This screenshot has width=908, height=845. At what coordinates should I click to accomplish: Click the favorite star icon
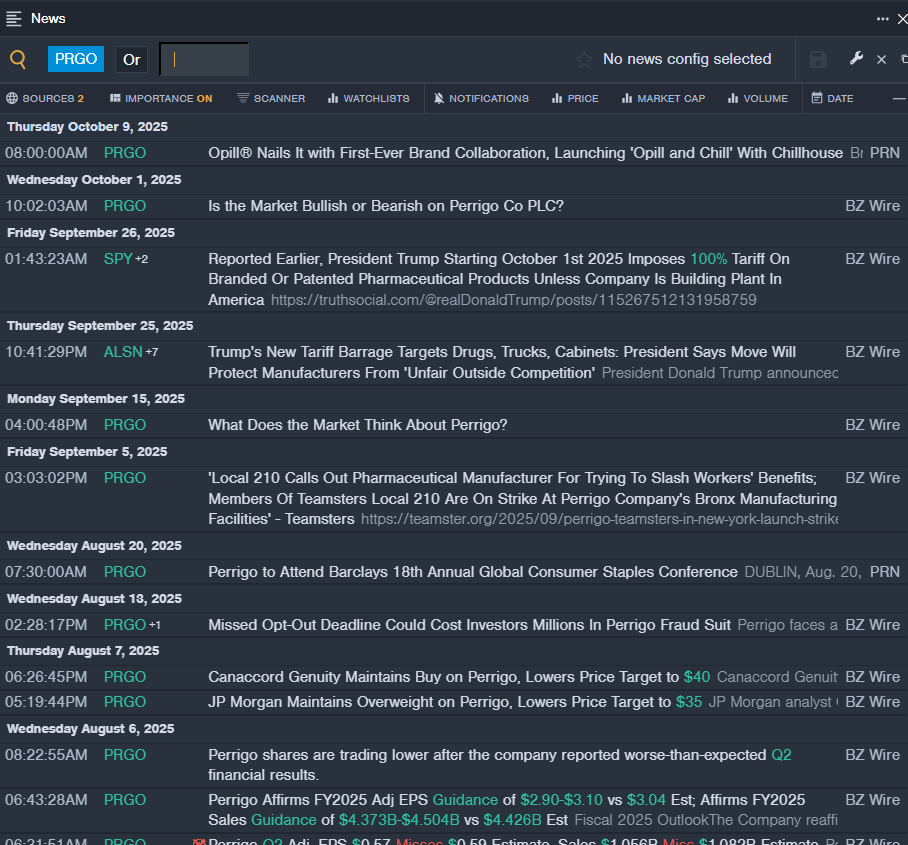pos(584,60)
